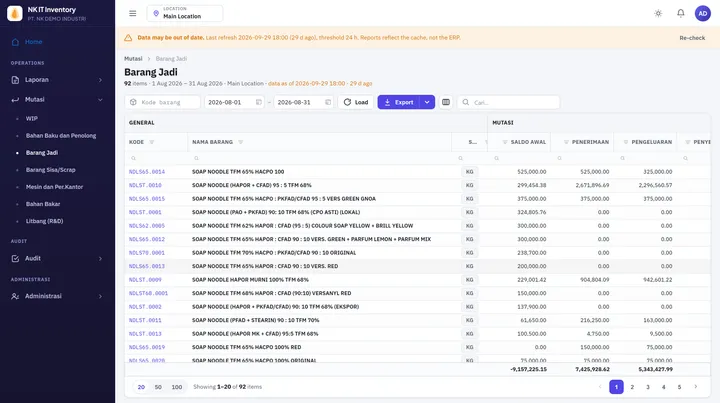720x403 pixels.
Task: Click the Laporan report icon
Action: [x=15, y=80]
